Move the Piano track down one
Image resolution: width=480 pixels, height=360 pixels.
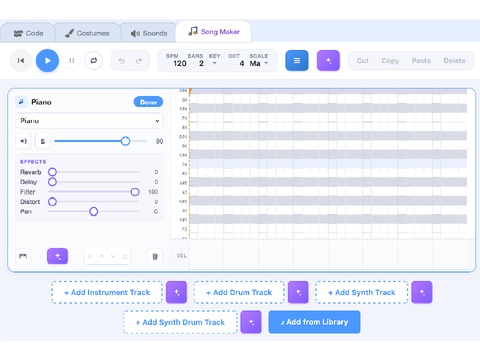click(x=113, y=256)
